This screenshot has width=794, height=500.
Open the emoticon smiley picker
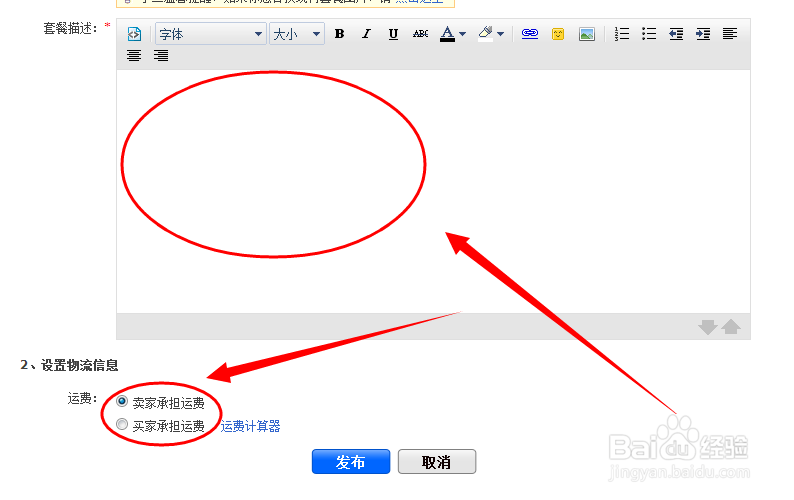pos(558,34)
